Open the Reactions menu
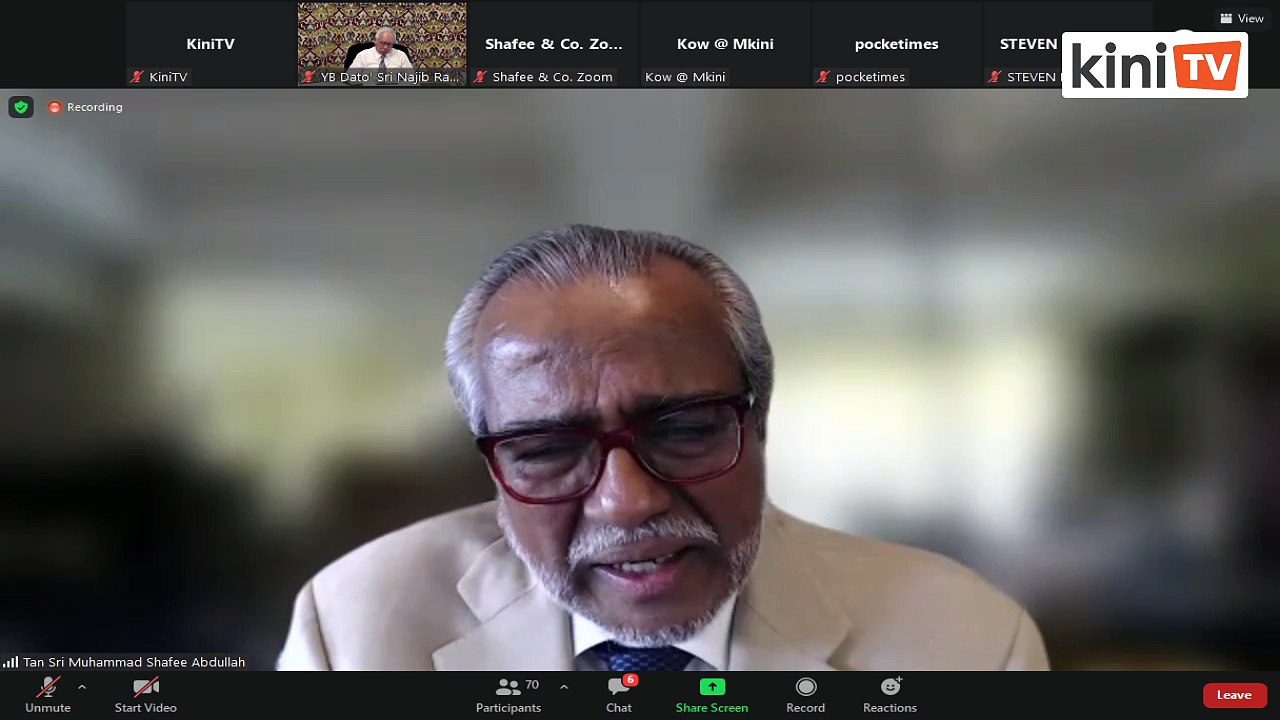 (x=890, y=695)
